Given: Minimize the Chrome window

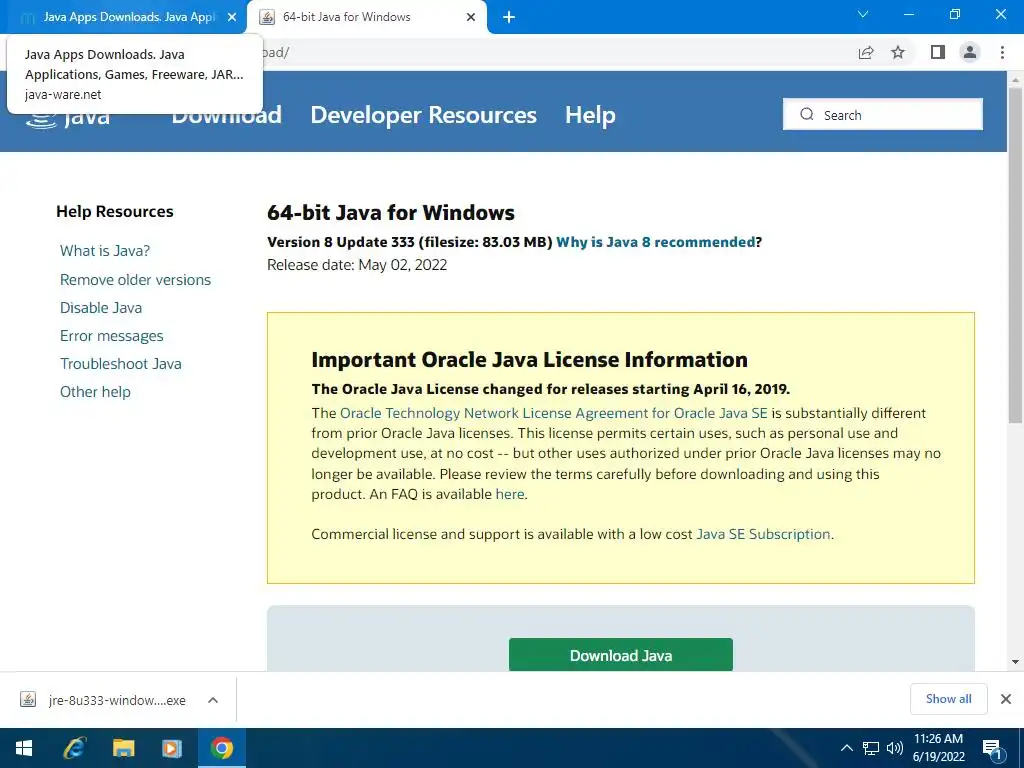Looking at the screenshot, I should click(908, 14).
